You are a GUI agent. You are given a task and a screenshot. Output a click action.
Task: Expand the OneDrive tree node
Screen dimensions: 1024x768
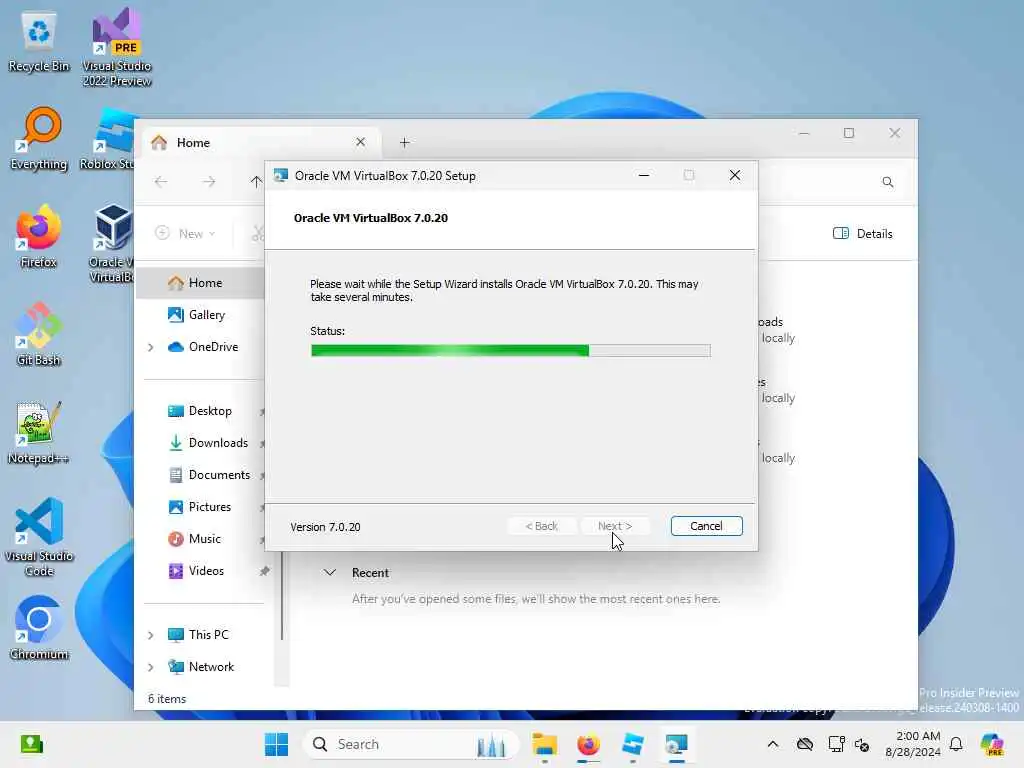pyautogui.click(x=151, y=347)
